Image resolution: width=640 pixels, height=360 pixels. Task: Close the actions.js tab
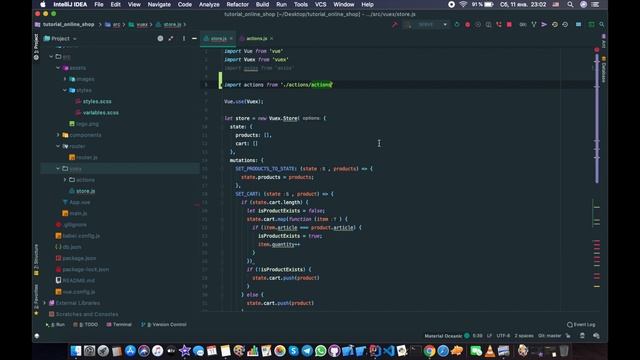[x=271, y=38]
